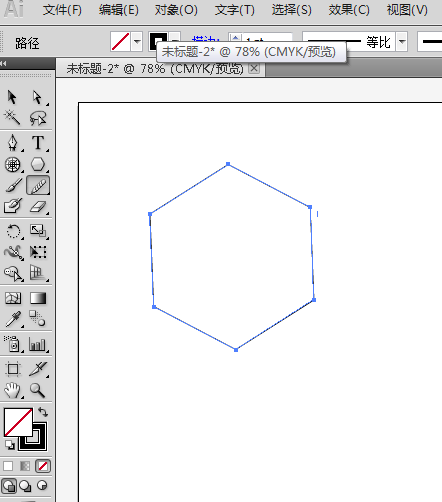Select the Rotate tool

13,231
